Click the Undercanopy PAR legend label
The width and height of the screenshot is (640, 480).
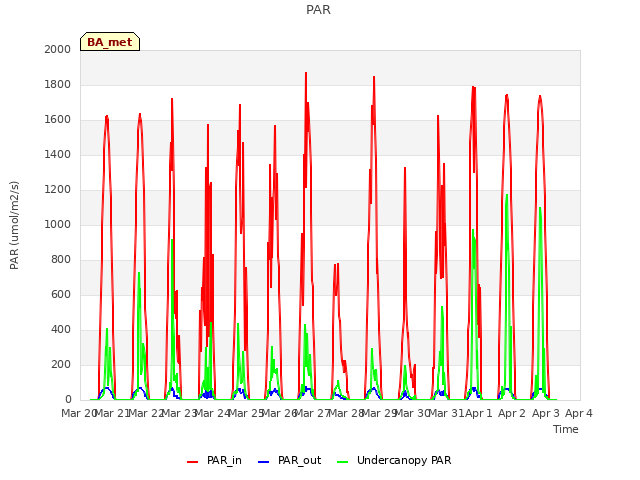[x=404, y=460]
